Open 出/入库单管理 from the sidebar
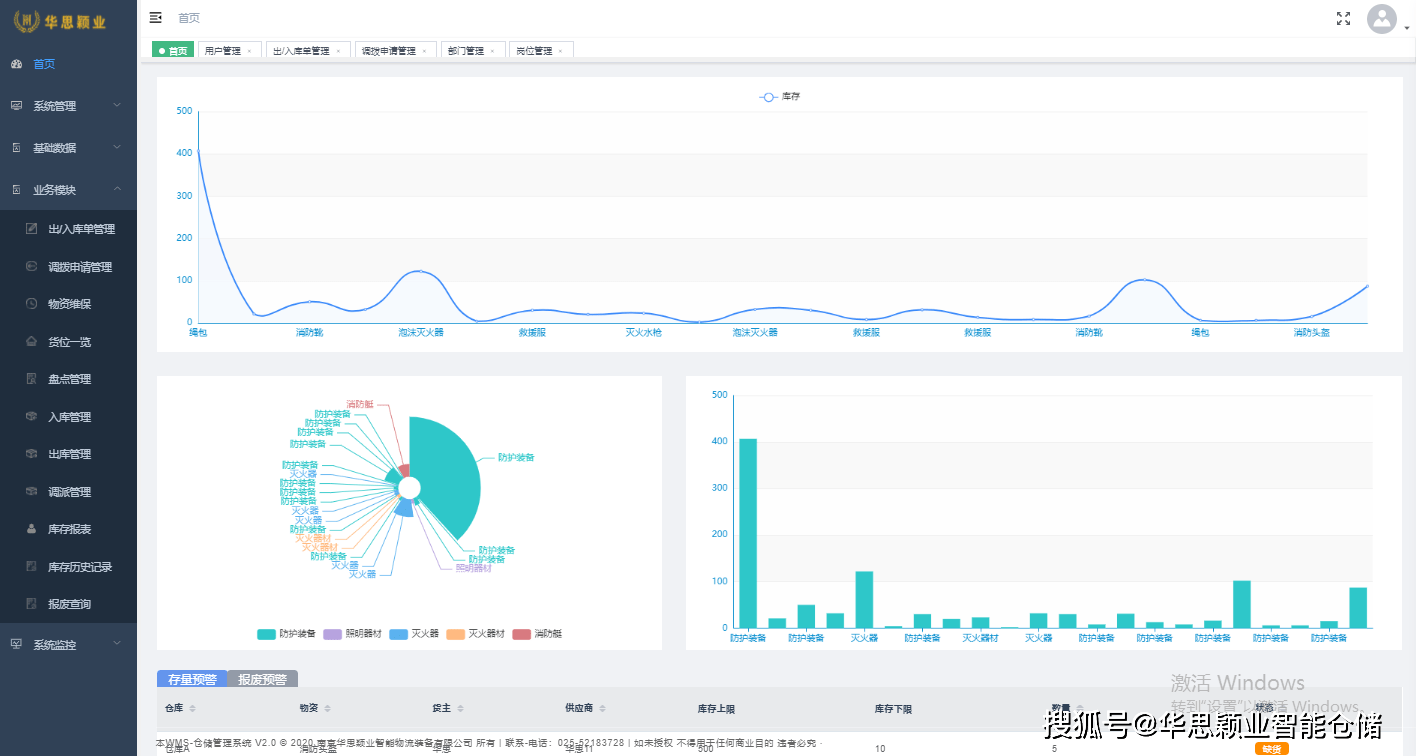 click(68, 229)
